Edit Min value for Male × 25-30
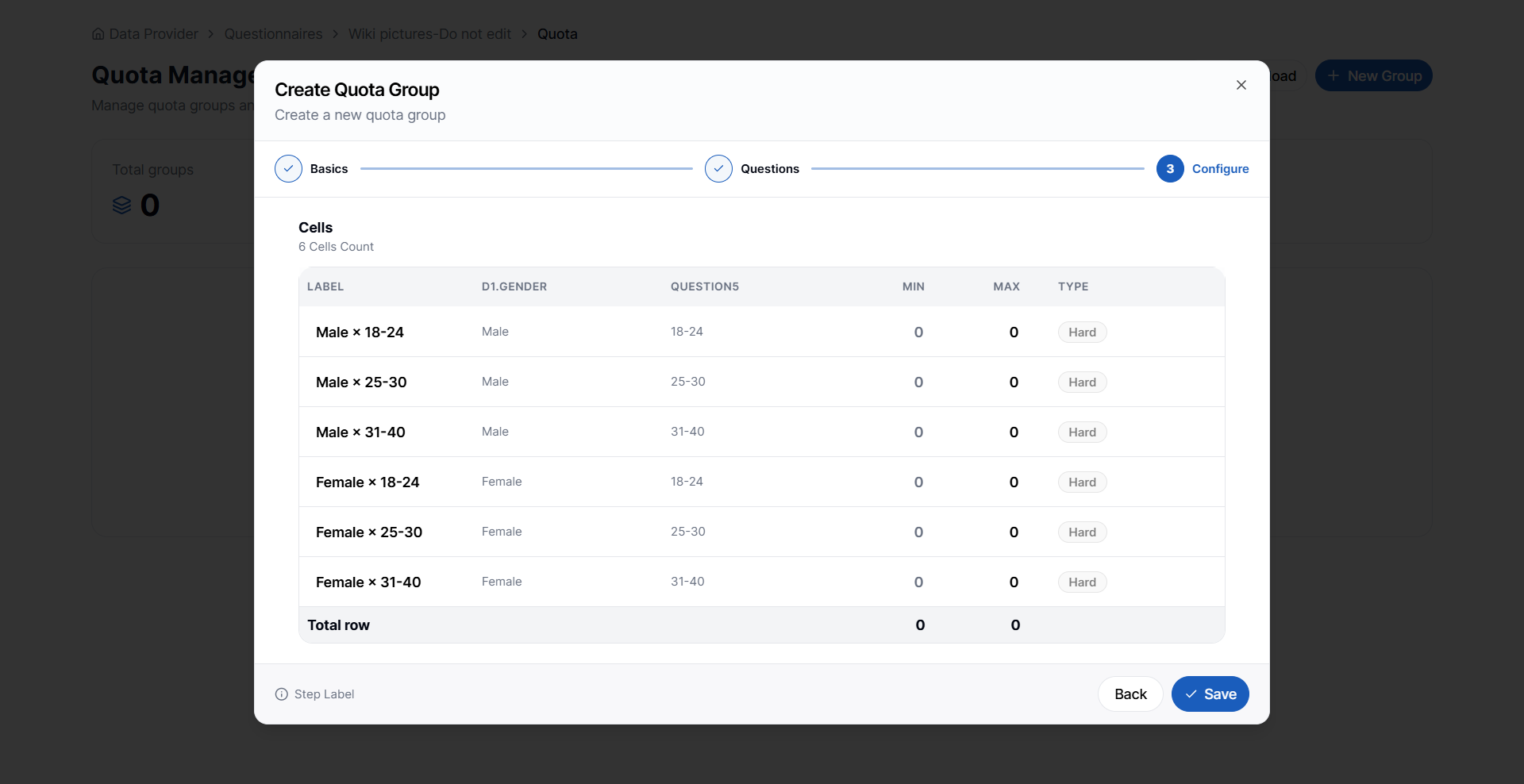This screenshot has width=1524, height=784. (x=918, y=382)
